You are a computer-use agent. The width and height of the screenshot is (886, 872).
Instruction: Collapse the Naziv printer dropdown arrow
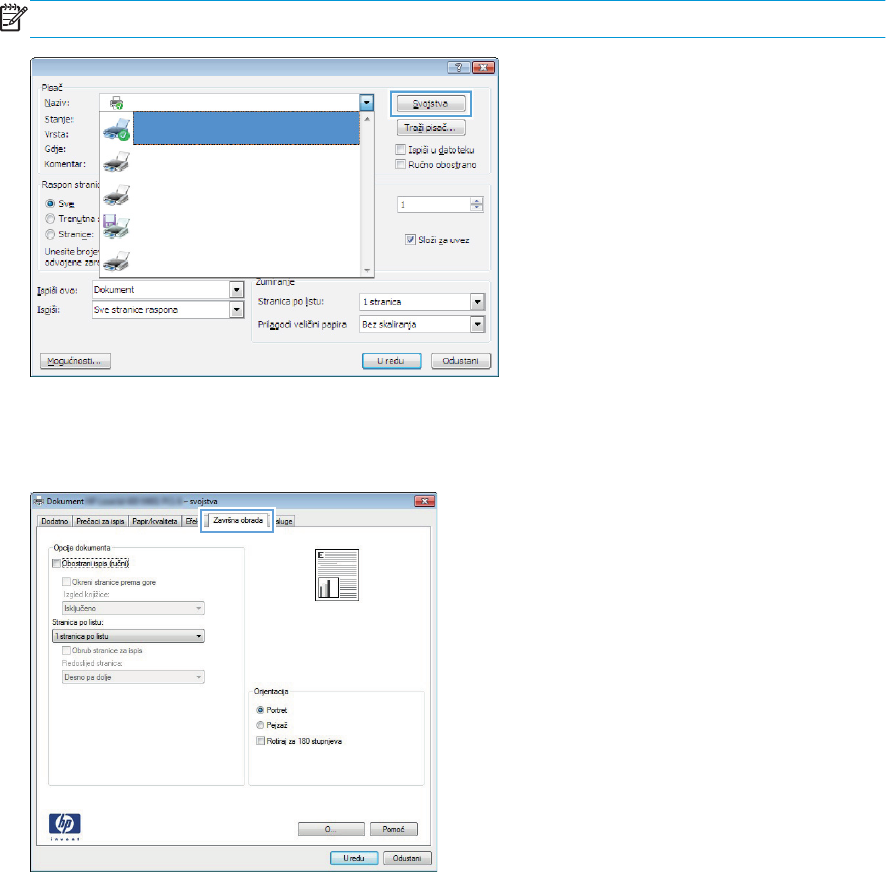coord(367,103)
